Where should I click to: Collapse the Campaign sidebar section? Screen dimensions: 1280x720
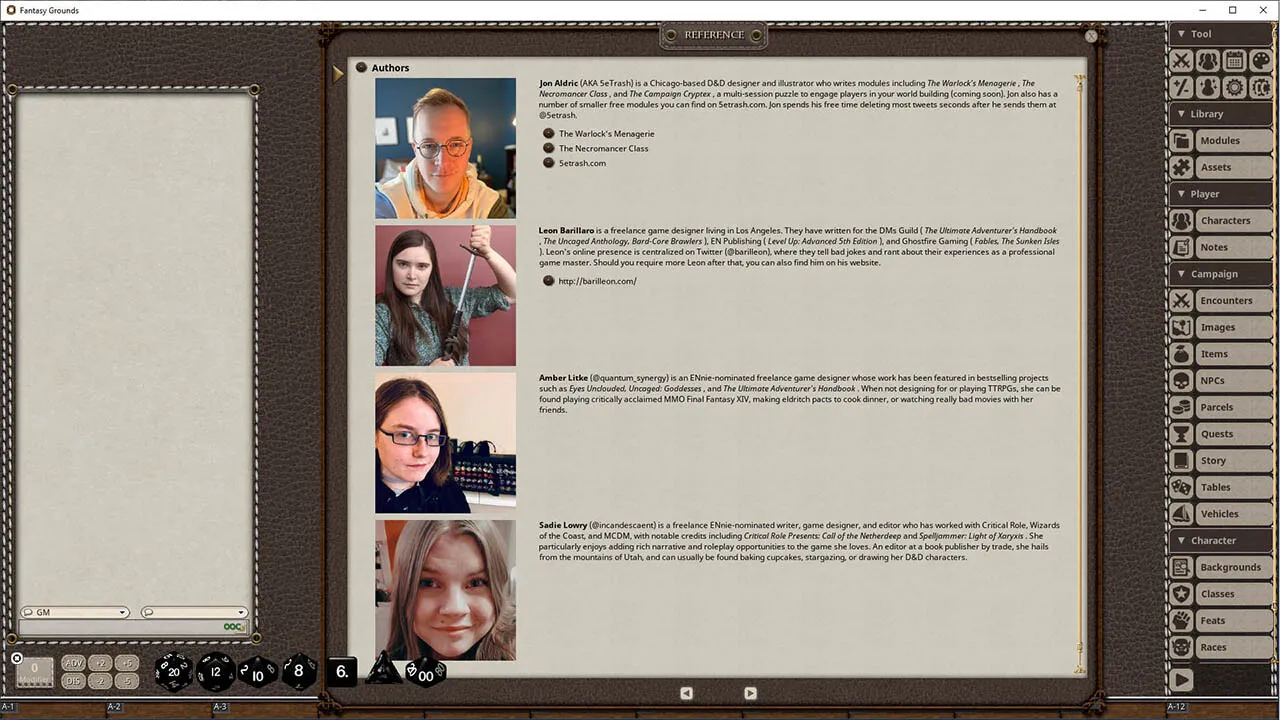(x=1220, y=274)
